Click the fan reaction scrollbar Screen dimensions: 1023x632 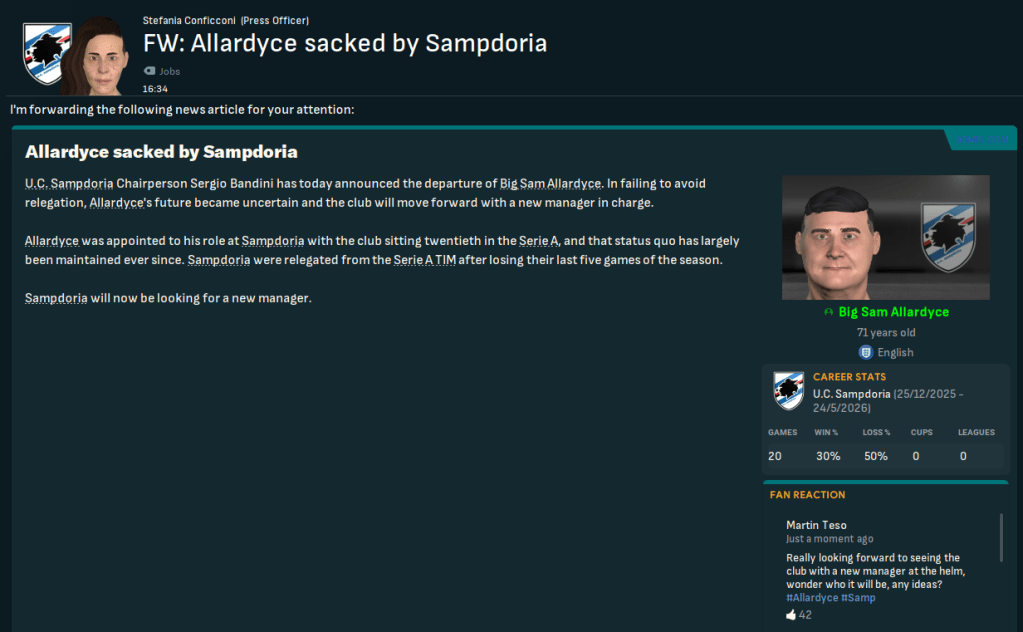click(1001, 538)
